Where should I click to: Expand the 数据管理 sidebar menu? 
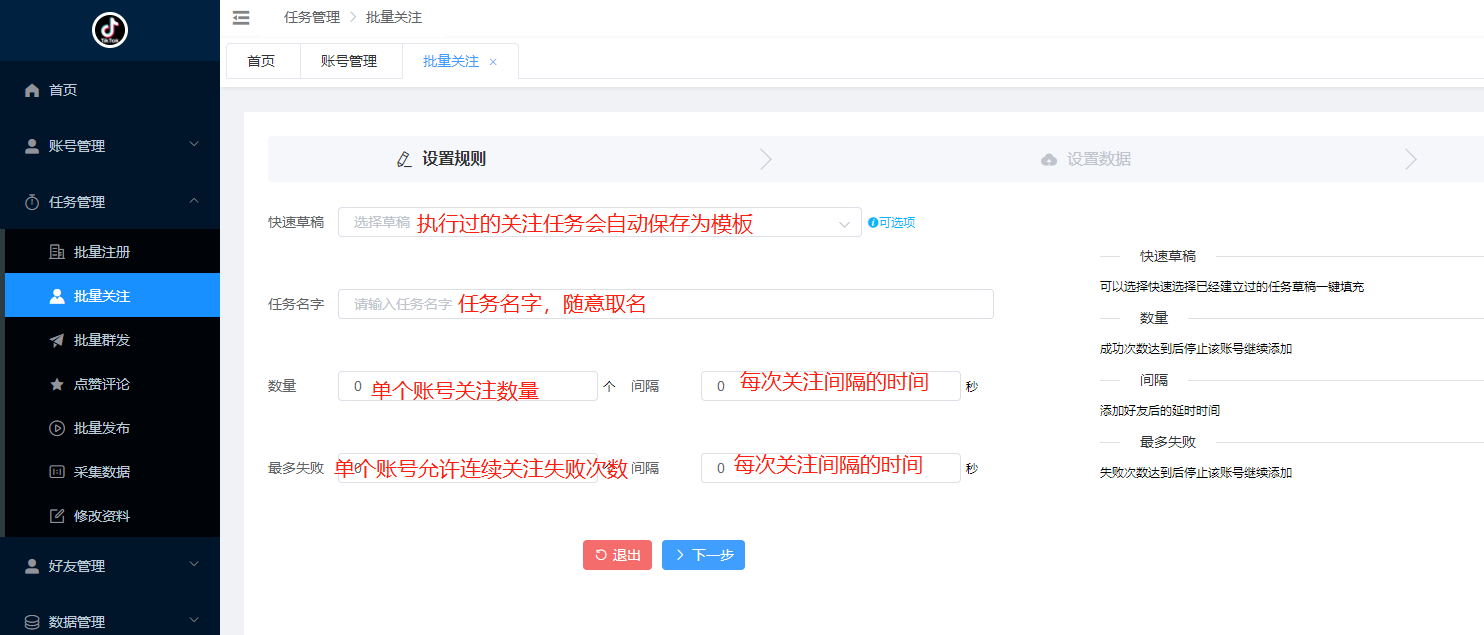pyautogui.click(x=110, y=622)
